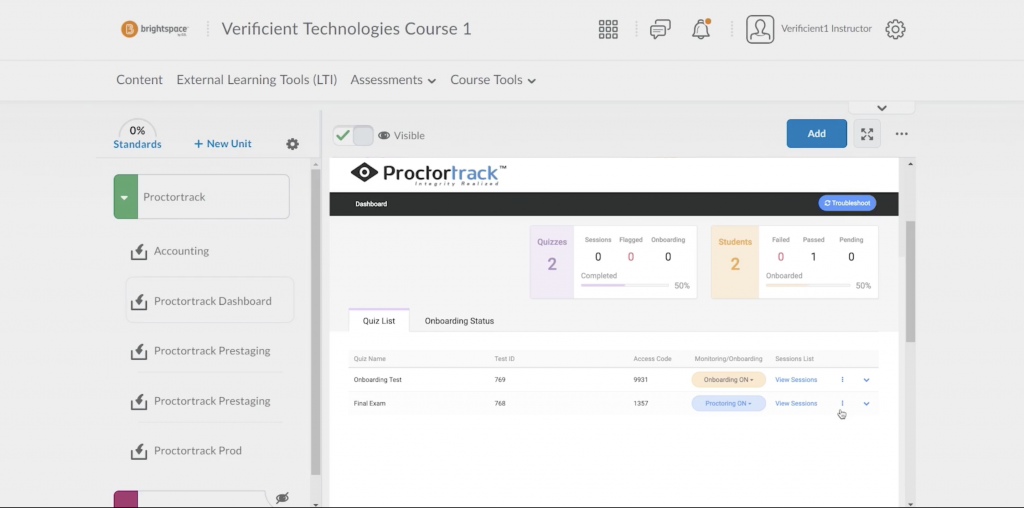Screen dimensions: 1024x508
Task: Open the more options ellipsis next to Add
Action: coord(901,134)
